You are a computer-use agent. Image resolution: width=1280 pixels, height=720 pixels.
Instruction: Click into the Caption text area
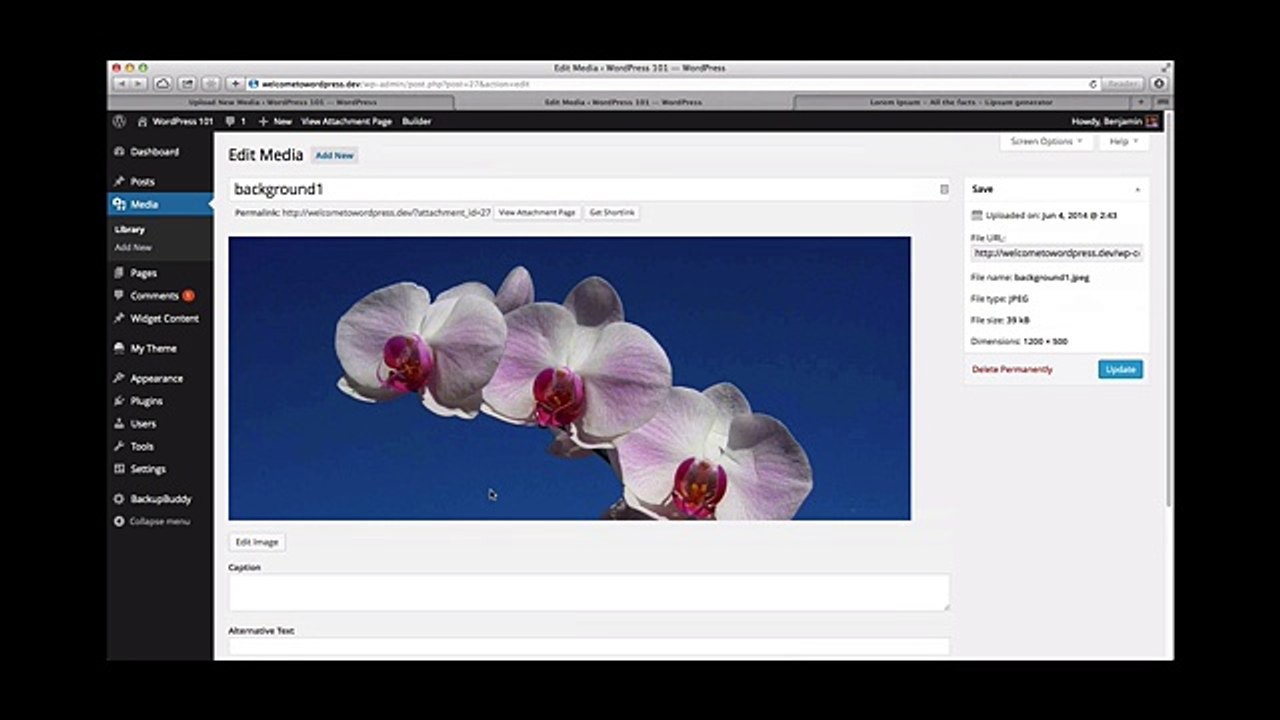click(x=589, y=592)
